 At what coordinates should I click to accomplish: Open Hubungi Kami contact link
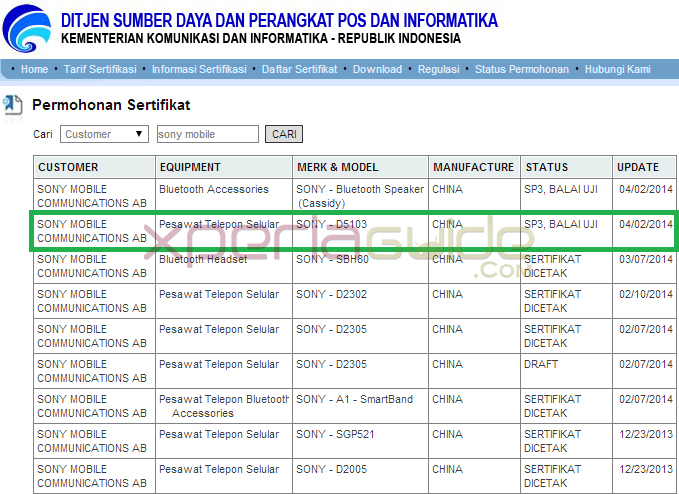(618, 69)
